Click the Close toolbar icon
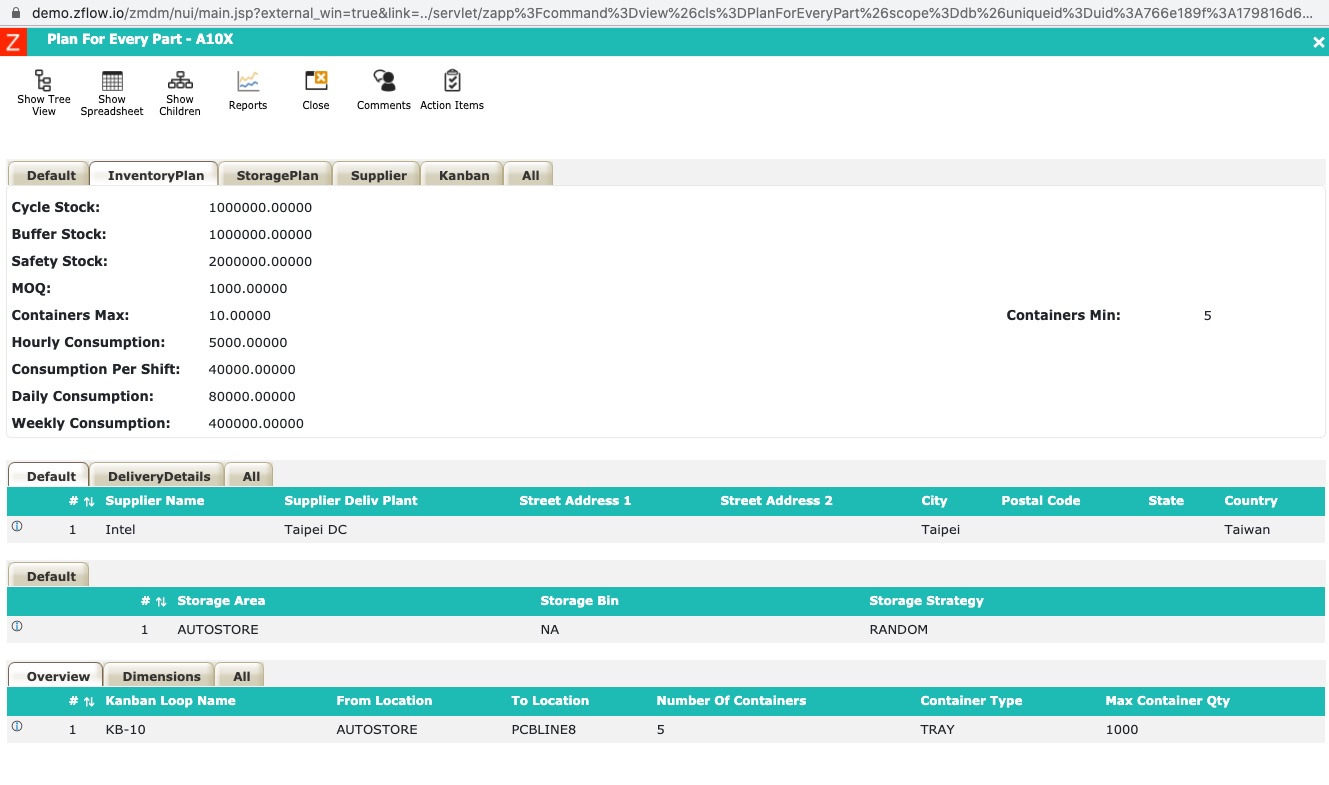This screenshot has height=785, width=1329. tap(316, 81)
